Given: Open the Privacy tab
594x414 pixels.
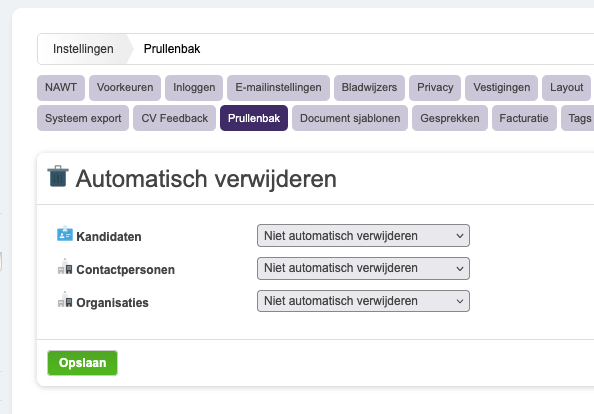Looking at the screenshot, I should pos(435,87).
